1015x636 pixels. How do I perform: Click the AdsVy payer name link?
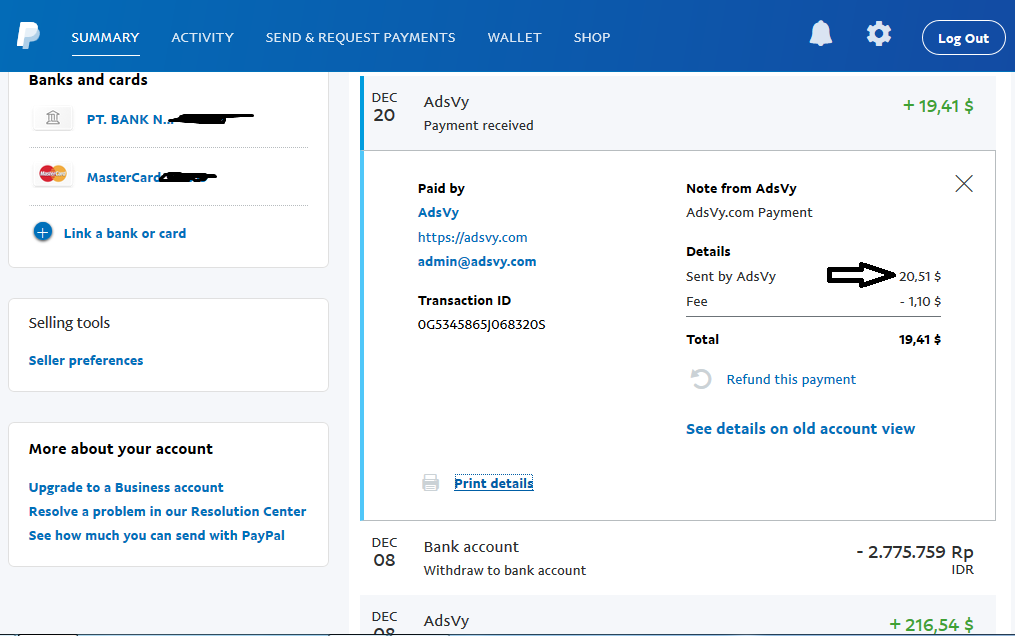(x=438, y=212)
